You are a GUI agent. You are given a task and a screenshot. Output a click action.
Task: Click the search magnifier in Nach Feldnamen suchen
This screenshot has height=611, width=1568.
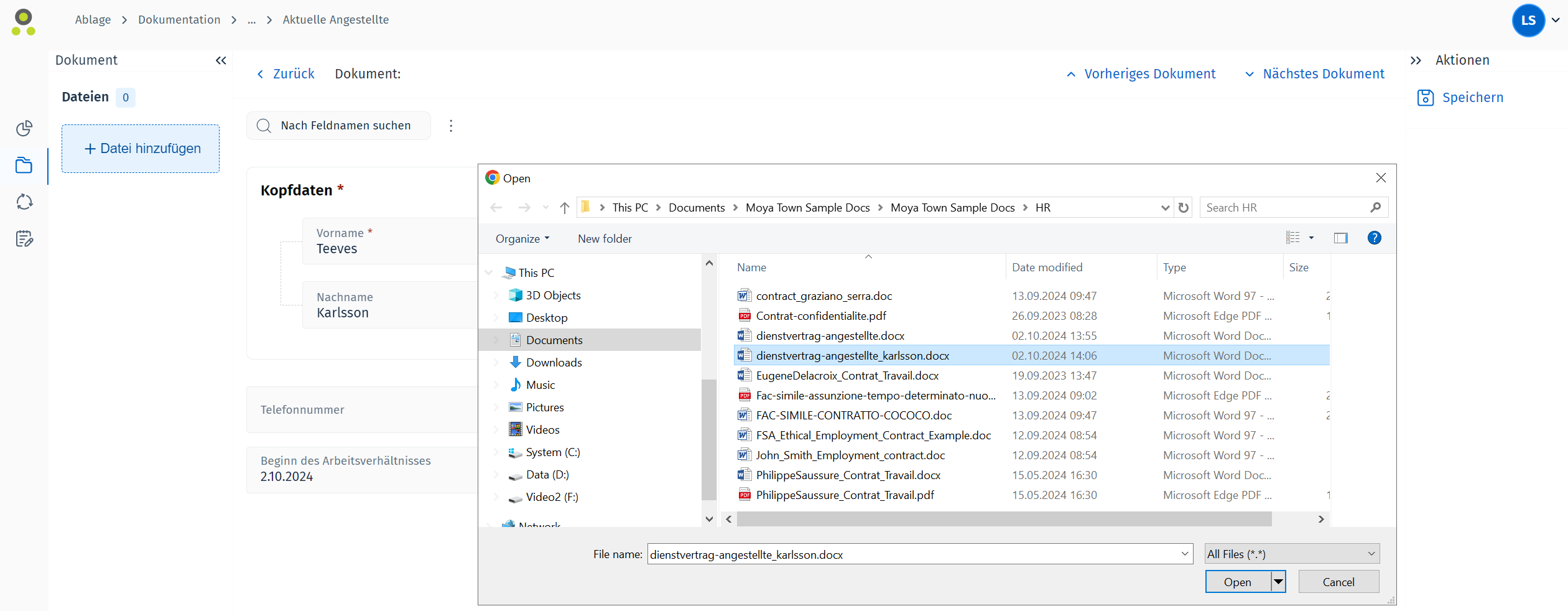point(264,126)
